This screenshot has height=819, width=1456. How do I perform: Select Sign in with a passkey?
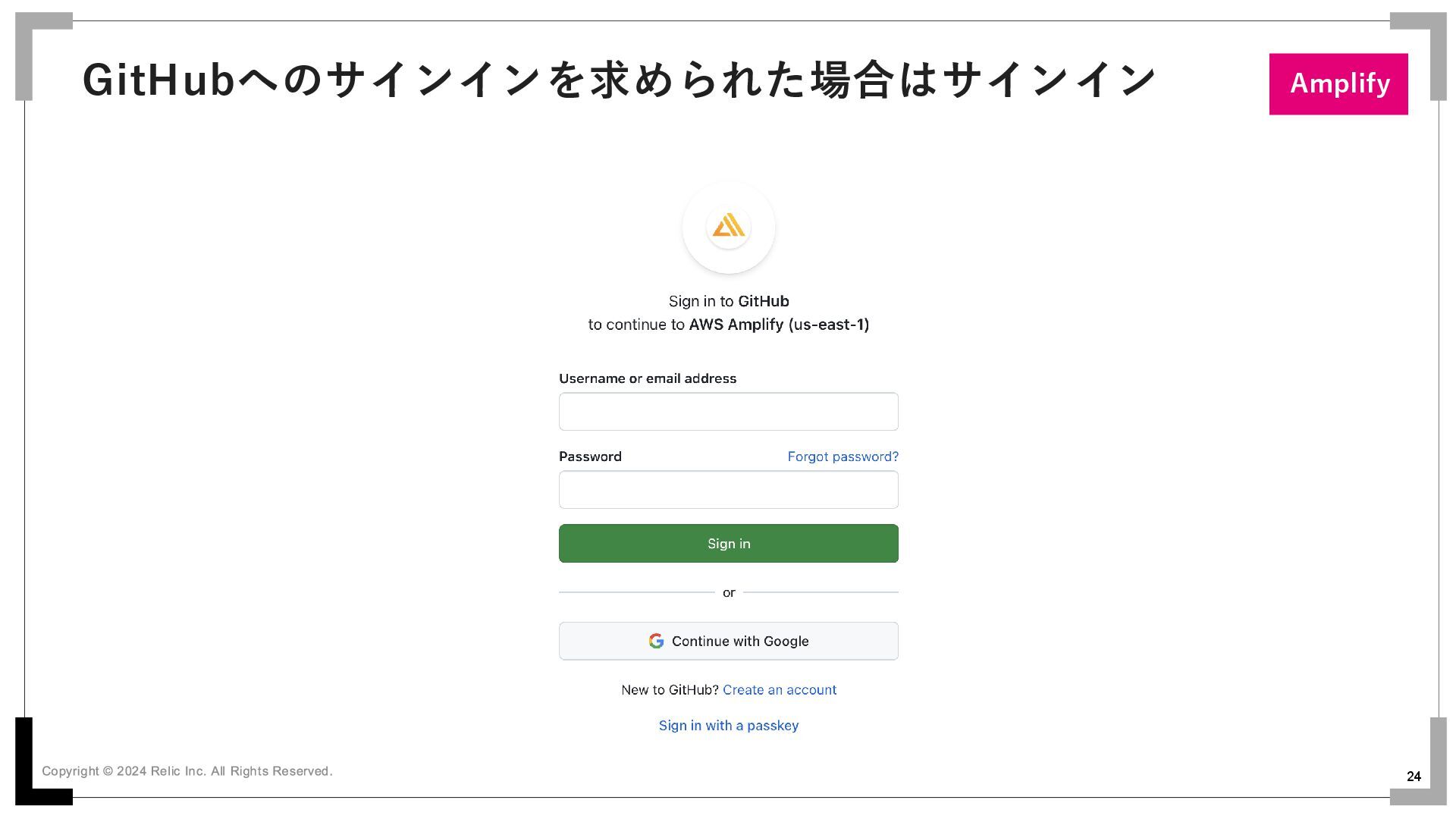(x=729, y=726)
